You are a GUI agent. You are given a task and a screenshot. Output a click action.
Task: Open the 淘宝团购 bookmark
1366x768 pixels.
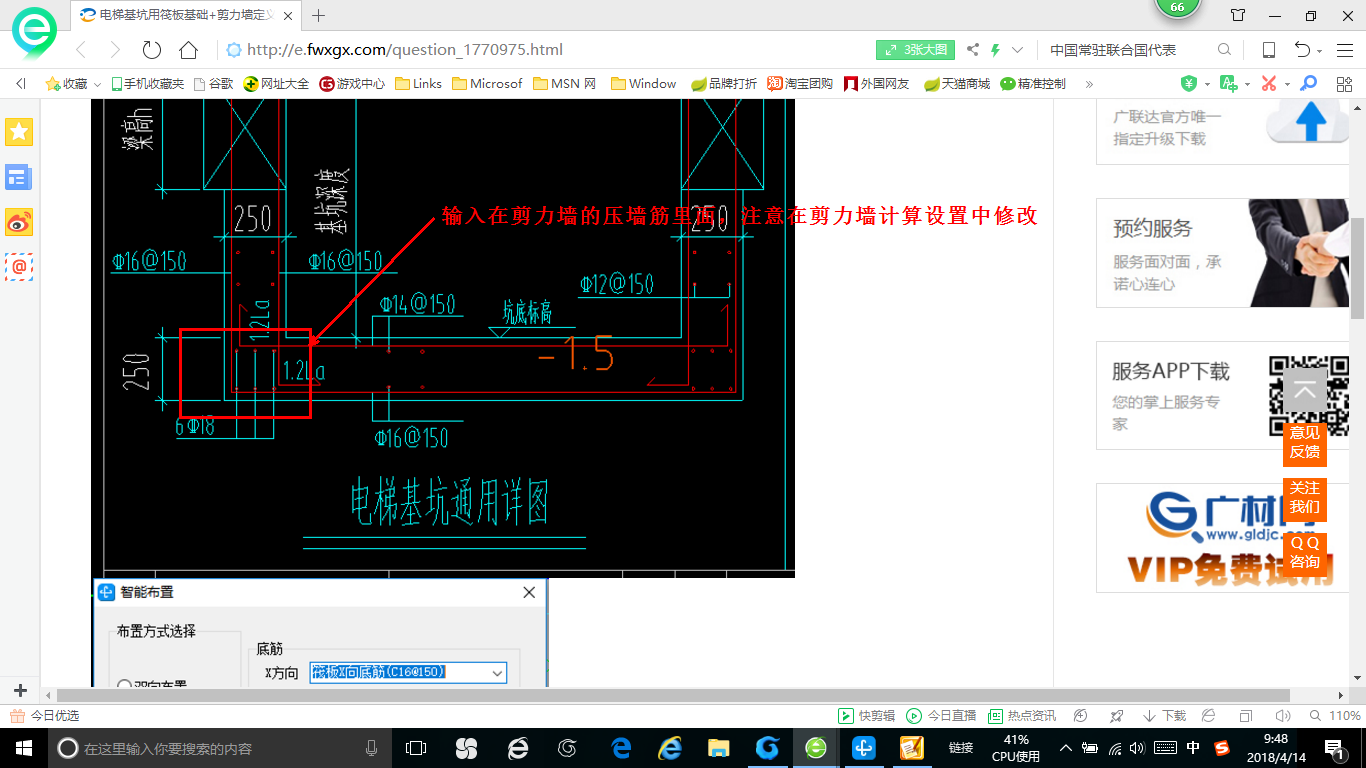click(800, 84)
